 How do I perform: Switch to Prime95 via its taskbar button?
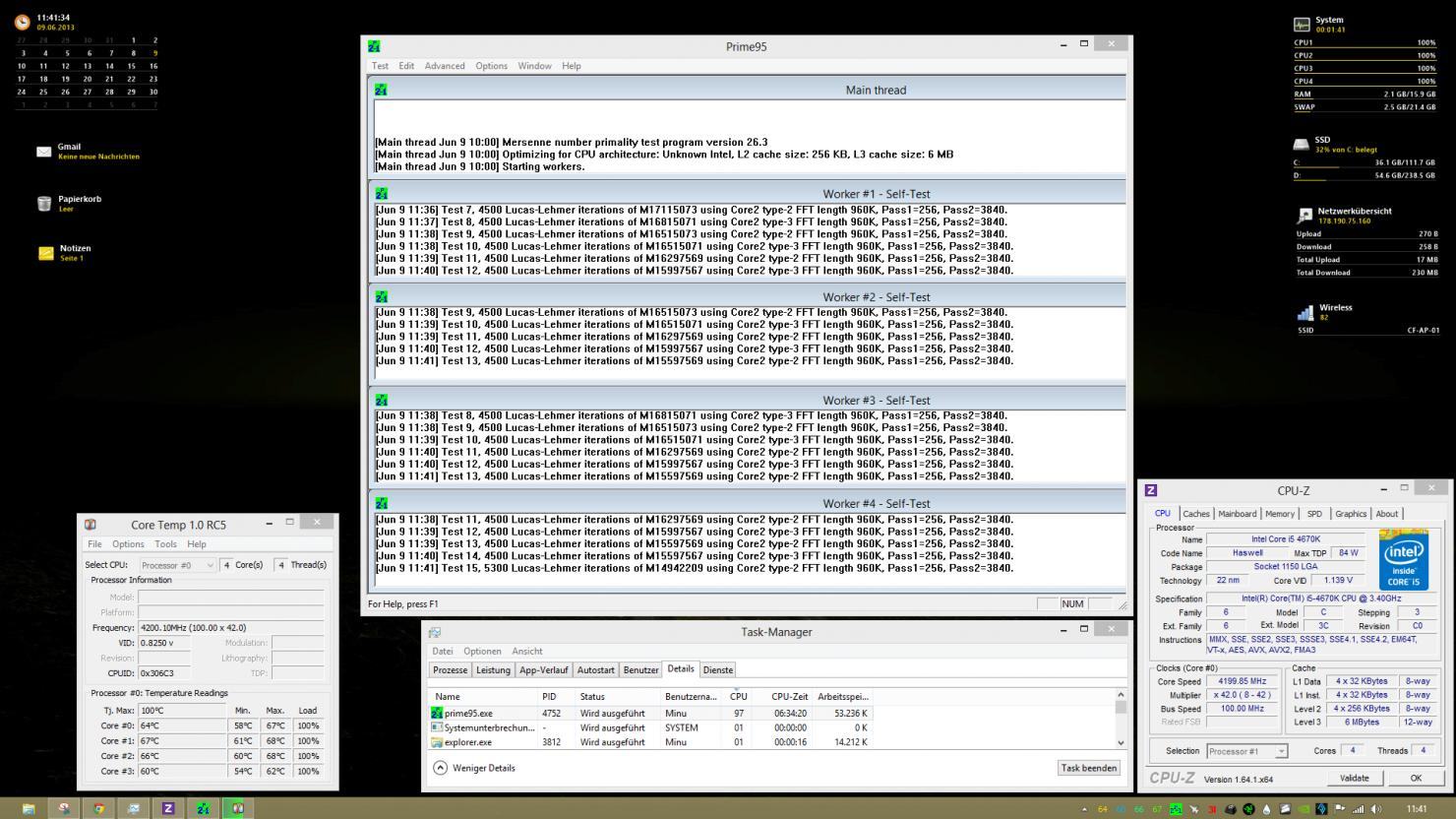click(x=203, y=808)
